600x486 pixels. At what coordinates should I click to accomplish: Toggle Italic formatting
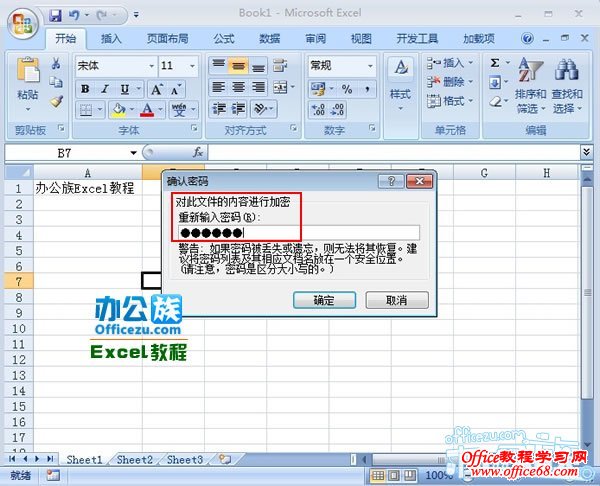105,89
